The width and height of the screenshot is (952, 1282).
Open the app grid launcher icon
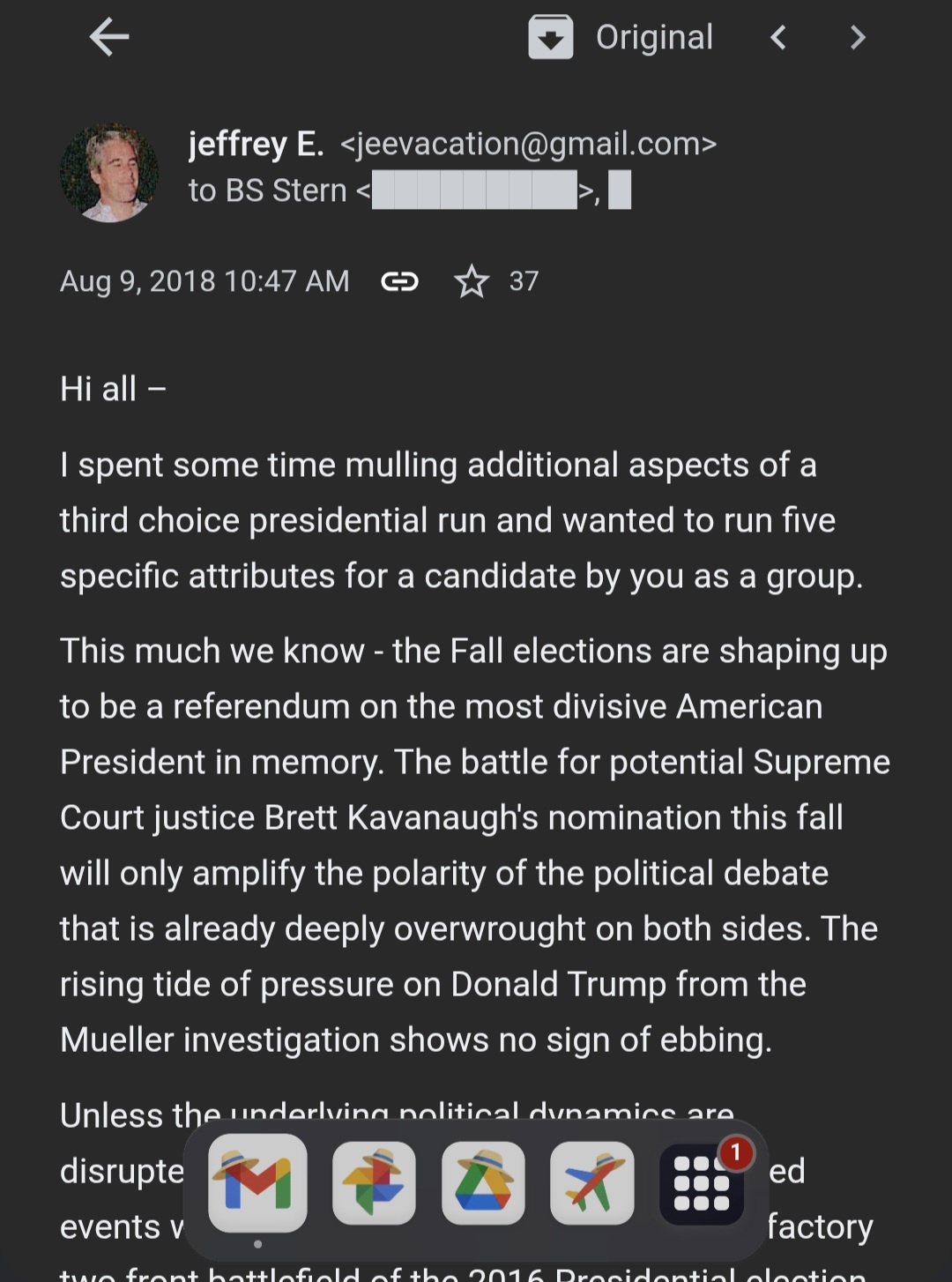pos(702,1183)
